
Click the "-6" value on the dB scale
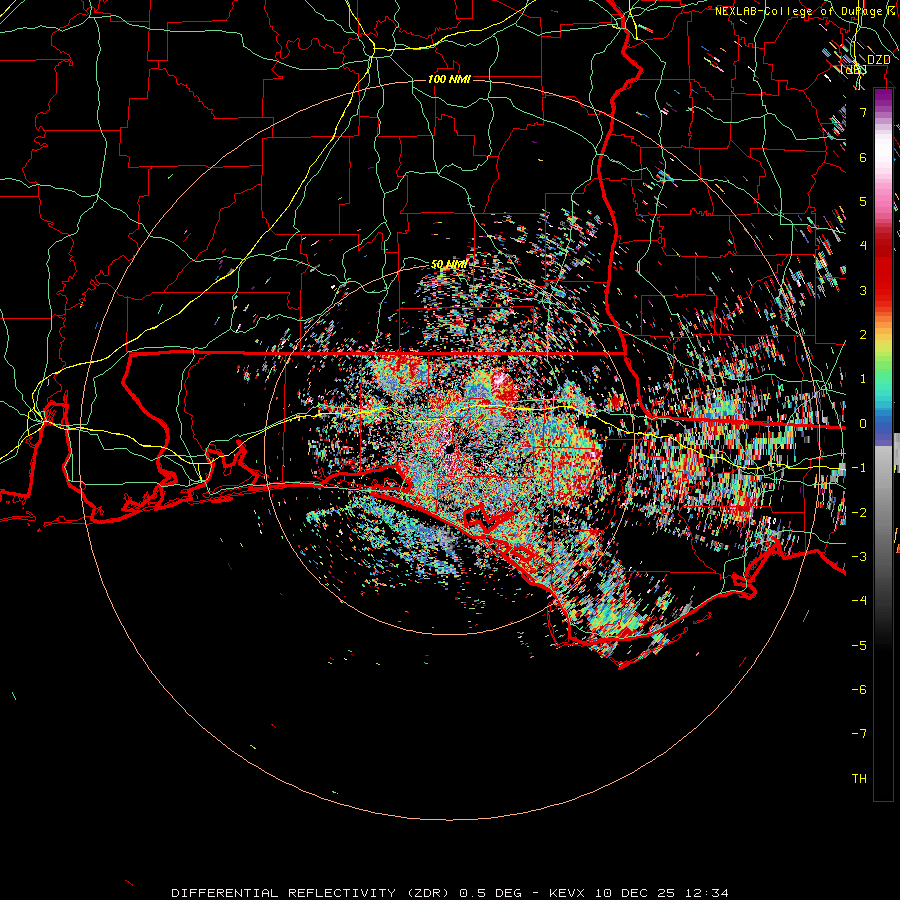click(x=859, y=690)
